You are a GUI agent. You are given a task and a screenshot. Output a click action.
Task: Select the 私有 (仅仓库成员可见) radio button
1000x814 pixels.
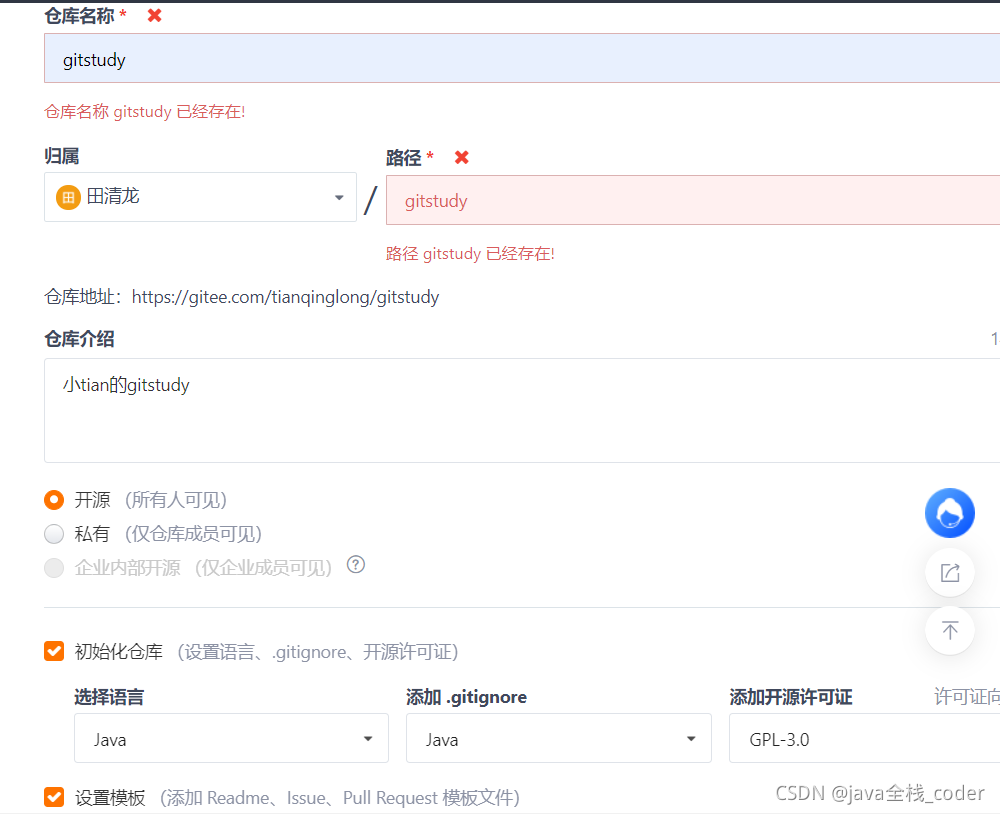(54, 533)
